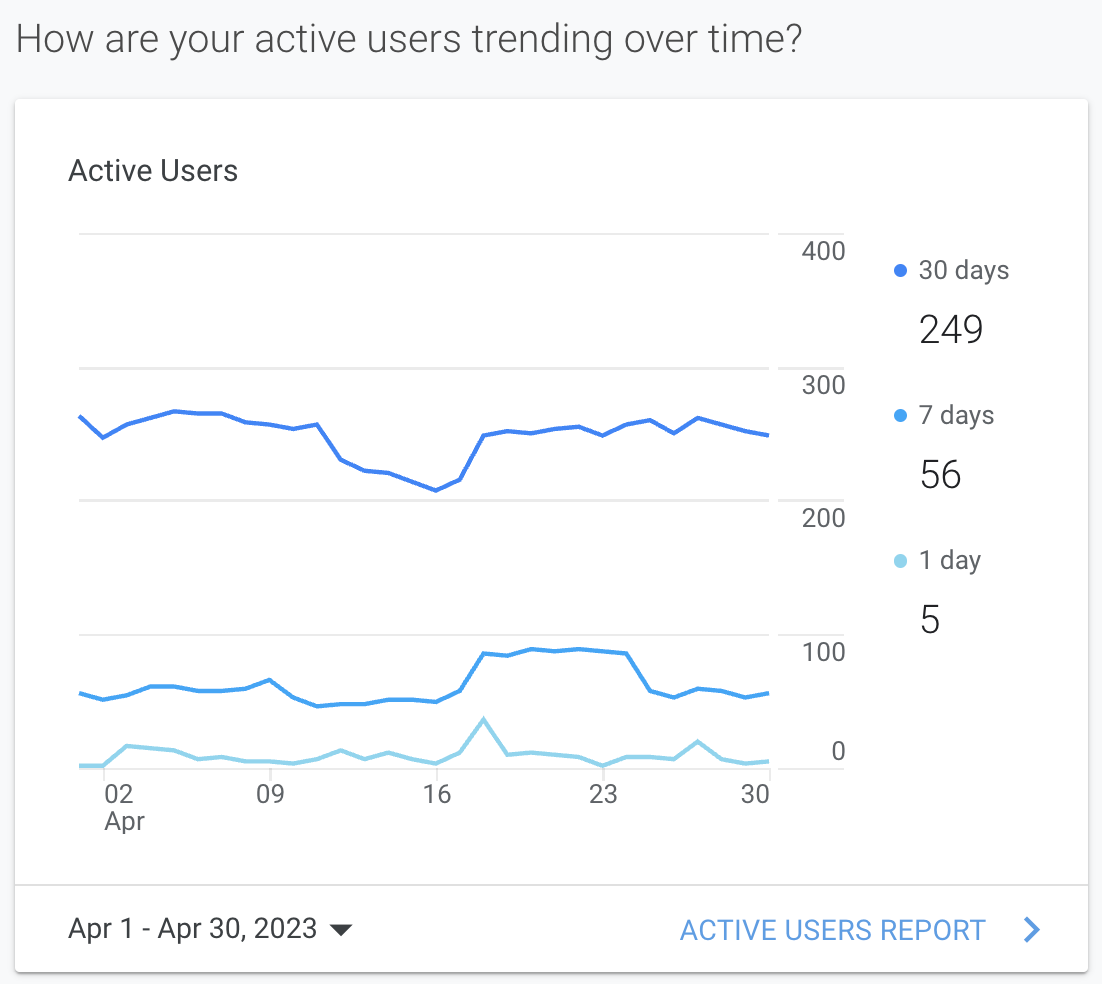Click the 30 days legend label

[x=963, y=270]
